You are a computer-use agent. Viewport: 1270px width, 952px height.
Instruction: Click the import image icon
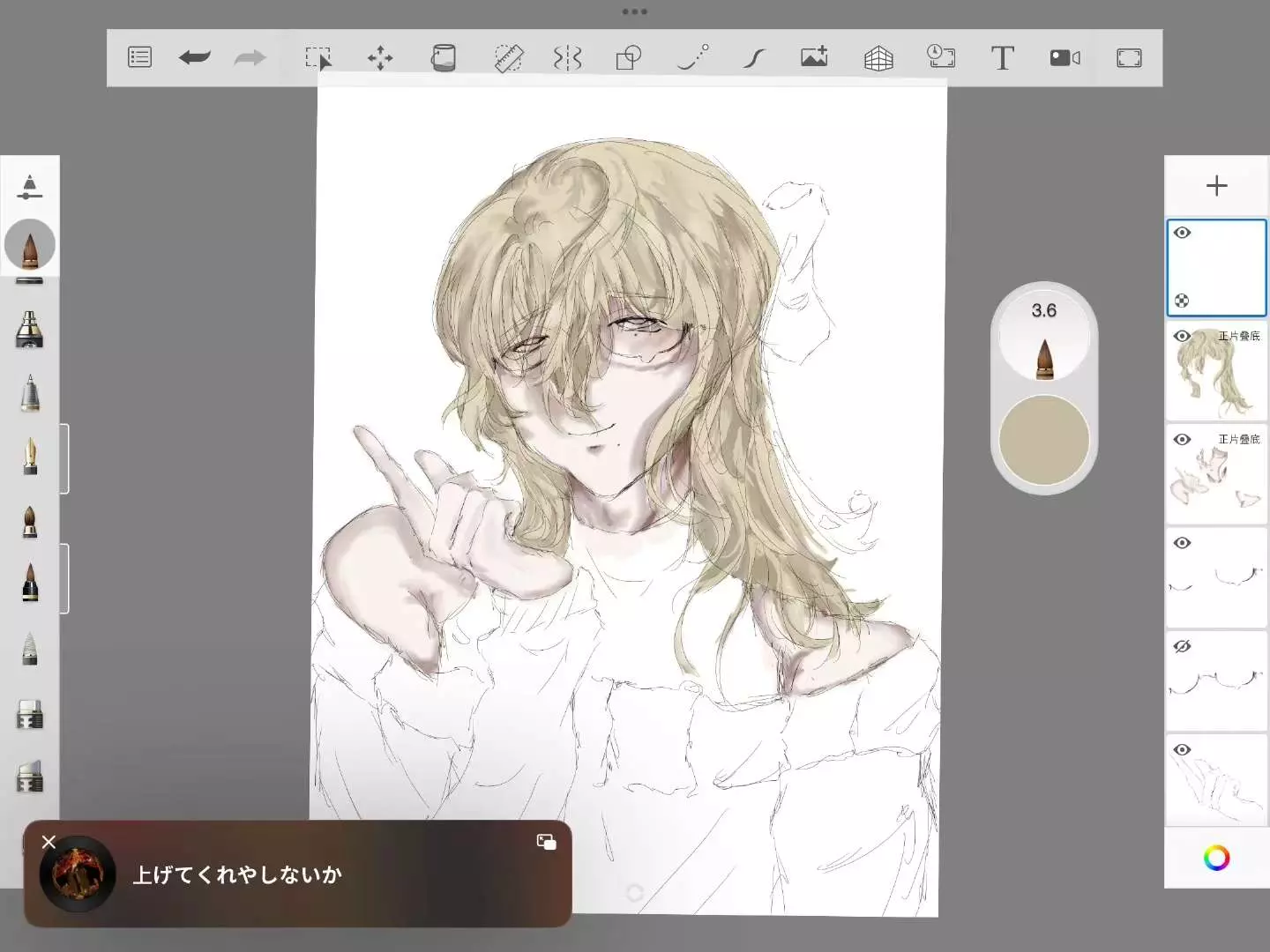click(814, 58)
